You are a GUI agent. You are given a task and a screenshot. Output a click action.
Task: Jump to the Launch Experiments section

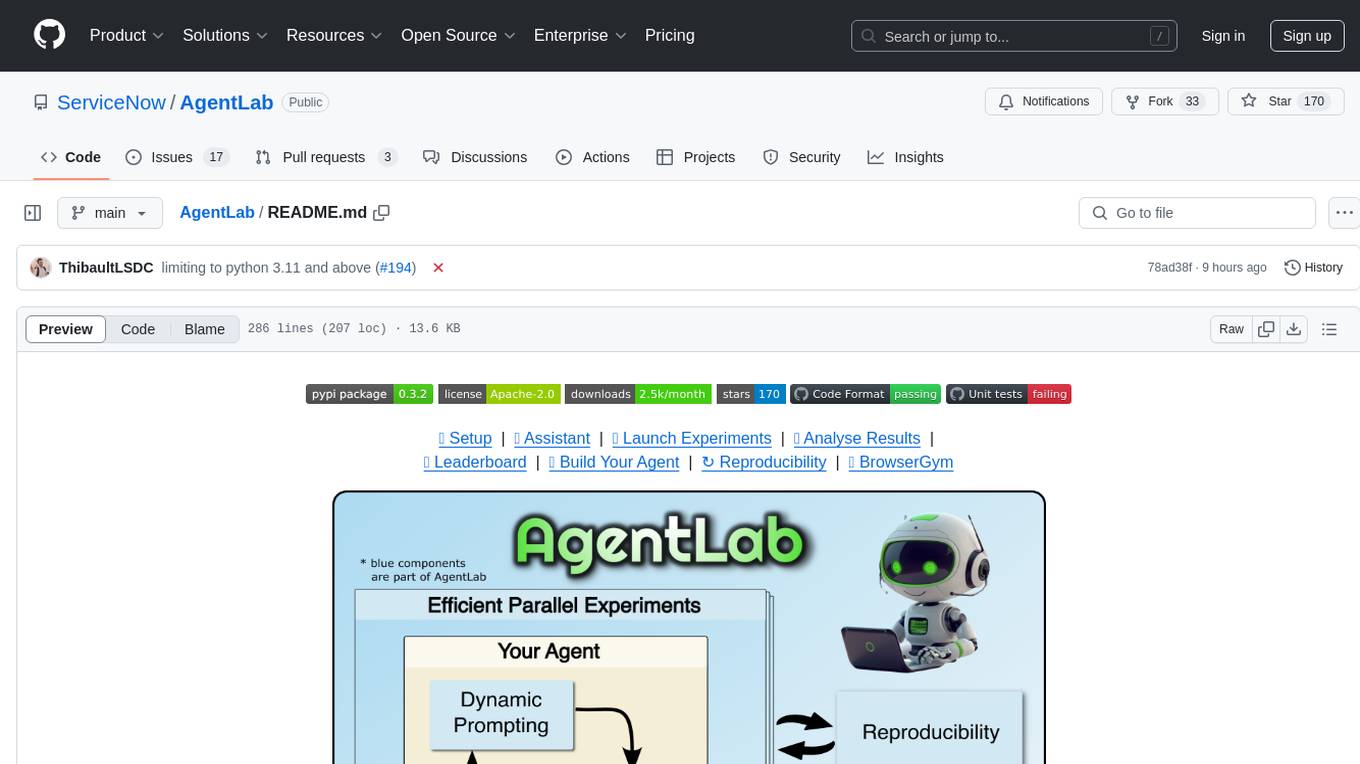692,438
